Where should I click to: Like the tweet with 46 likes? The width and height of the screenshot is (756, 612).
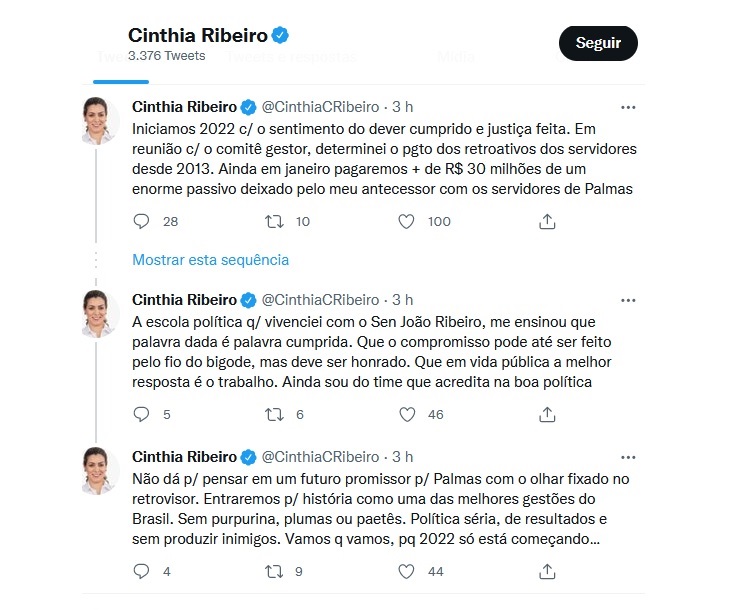click(x=406, y=414)
